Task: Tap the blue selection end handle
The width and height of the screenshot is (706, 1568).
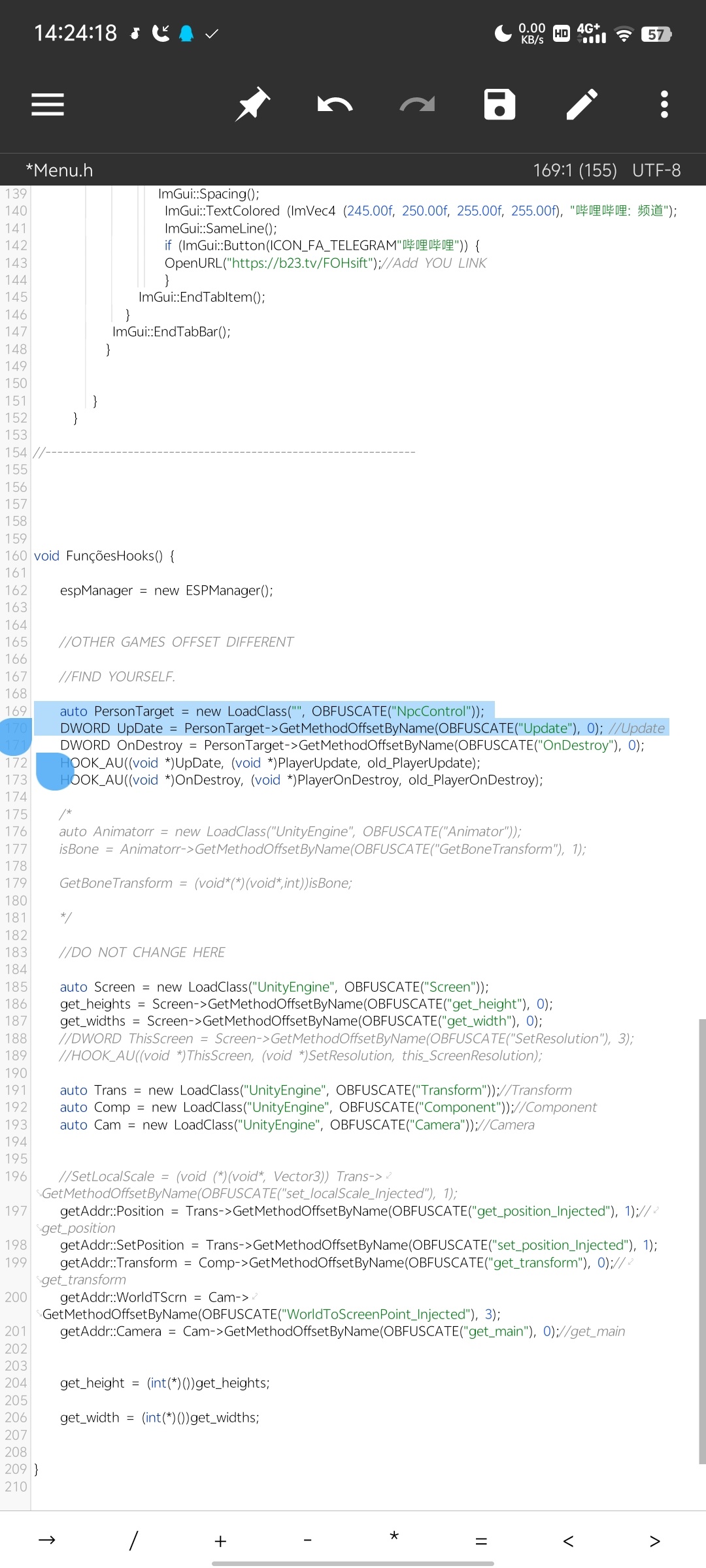Action: [54, 771]
